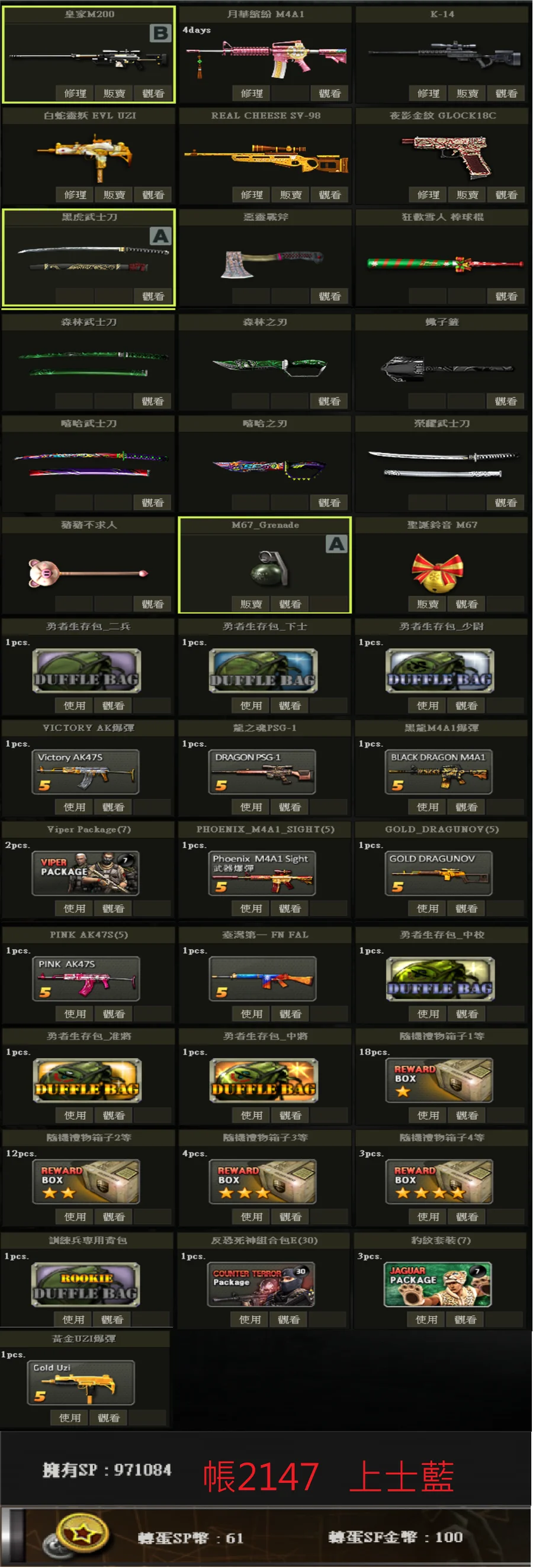The image size is (533, 1568).
Task: Select the pig-head 豬豬不求人 melee weapon thumbnail
Action: coord(88,573)
